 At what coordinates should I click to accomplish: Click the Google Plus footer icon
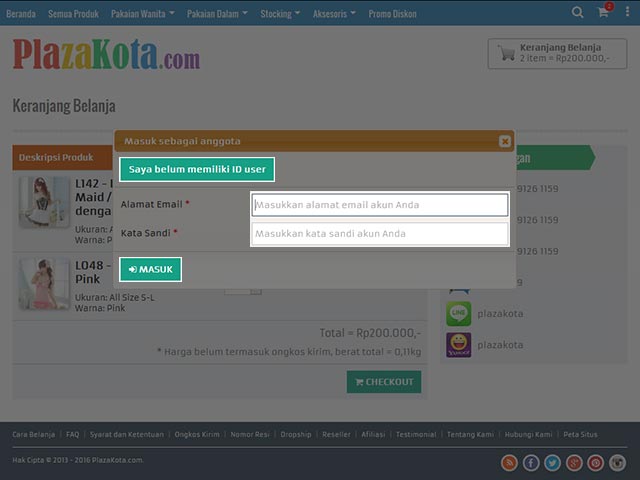pos(574,462)
